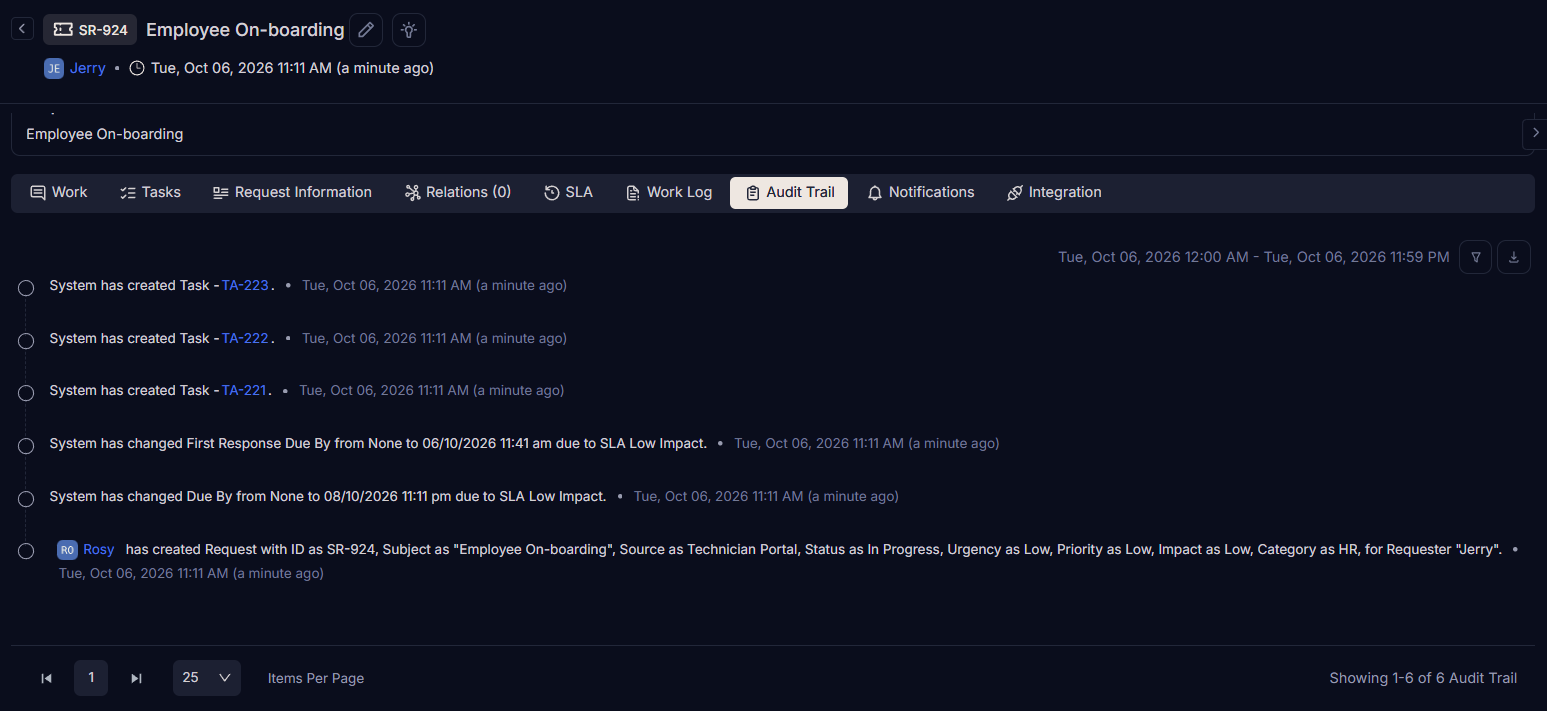Switch to the Integration tab
This screenshot has height=711, width=1547.
1054,193
